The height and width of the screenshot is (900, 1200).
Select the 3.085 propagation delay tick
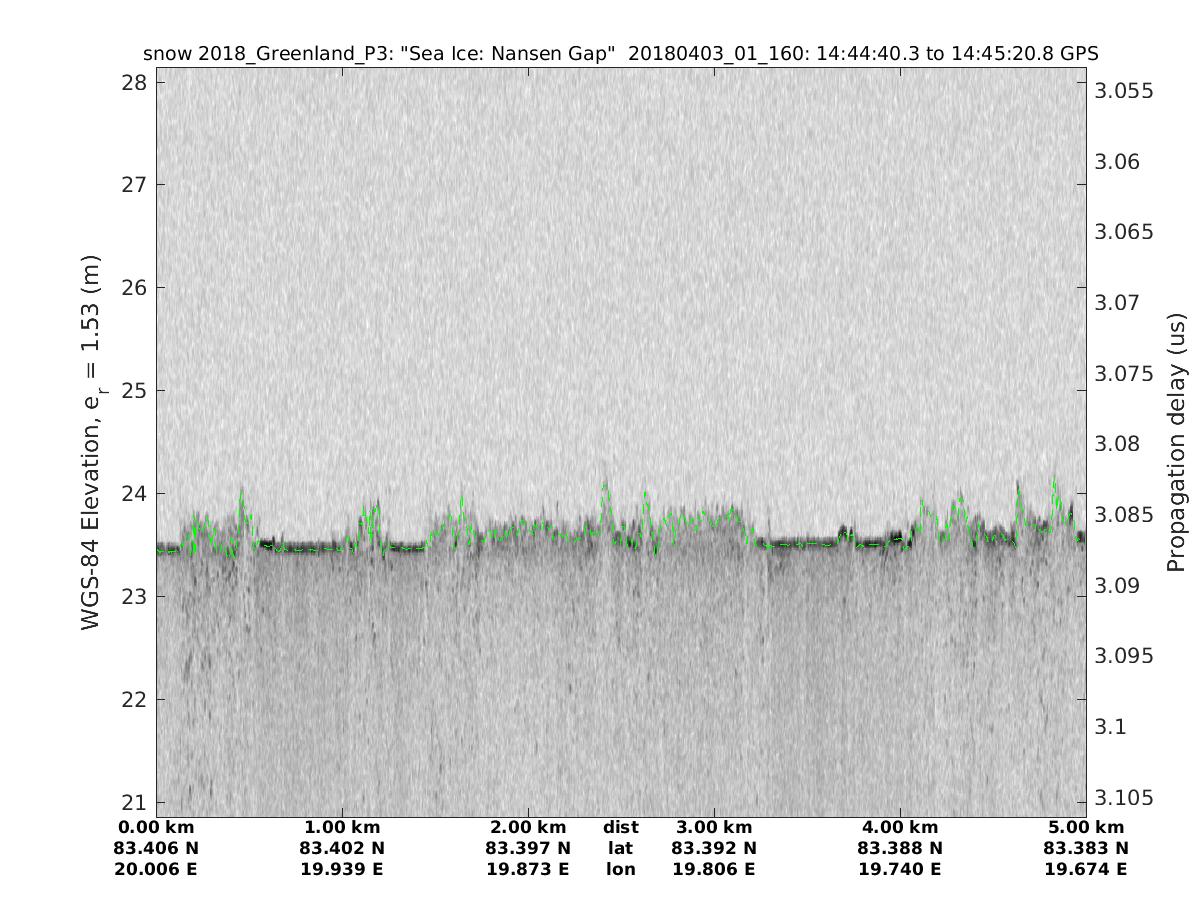pyautogui.click(x=1124, y=514)
